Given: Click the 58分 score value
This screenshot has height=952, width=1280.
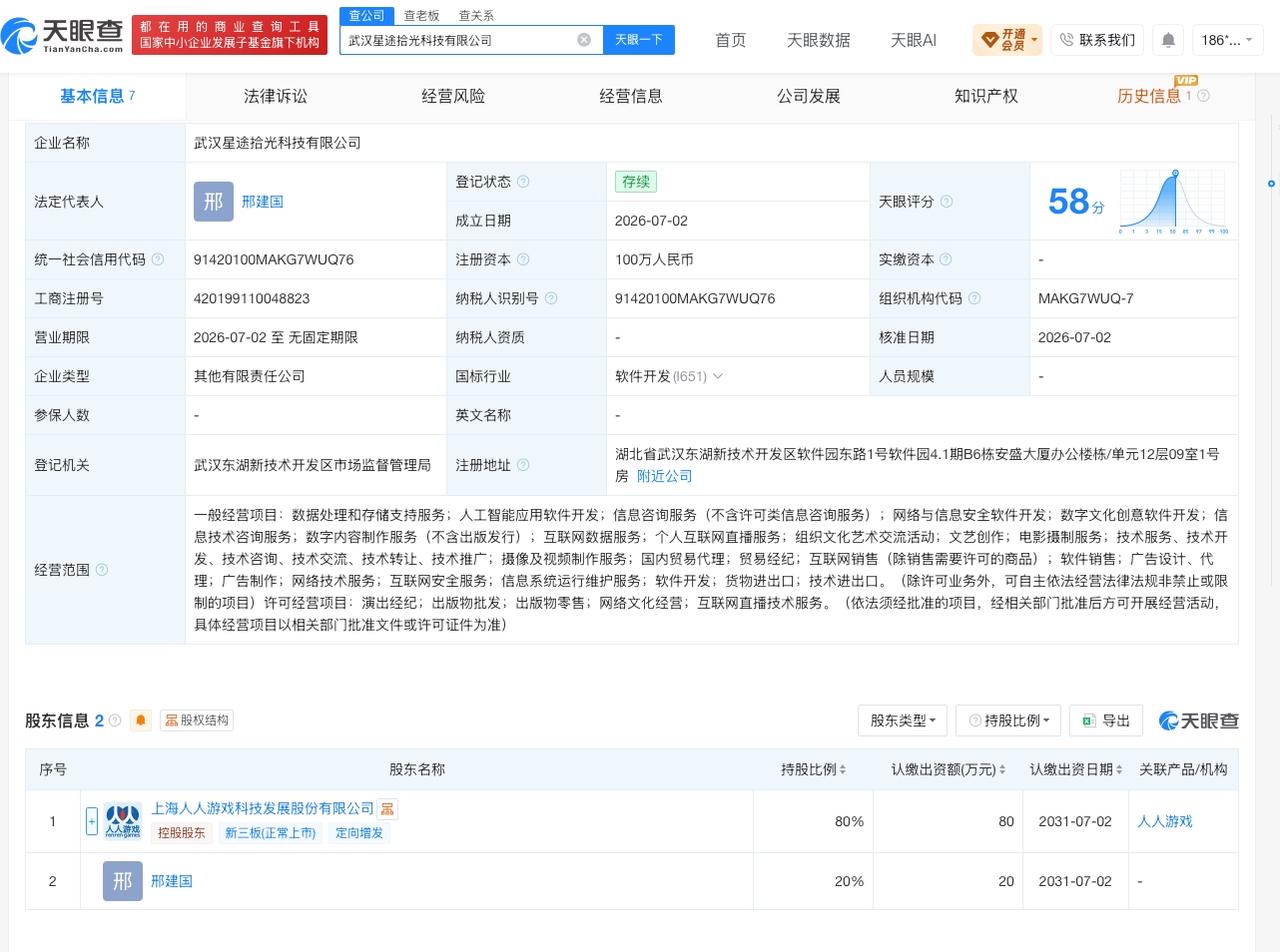Looking at the screenshot, I should click(x=1076, y=202).
